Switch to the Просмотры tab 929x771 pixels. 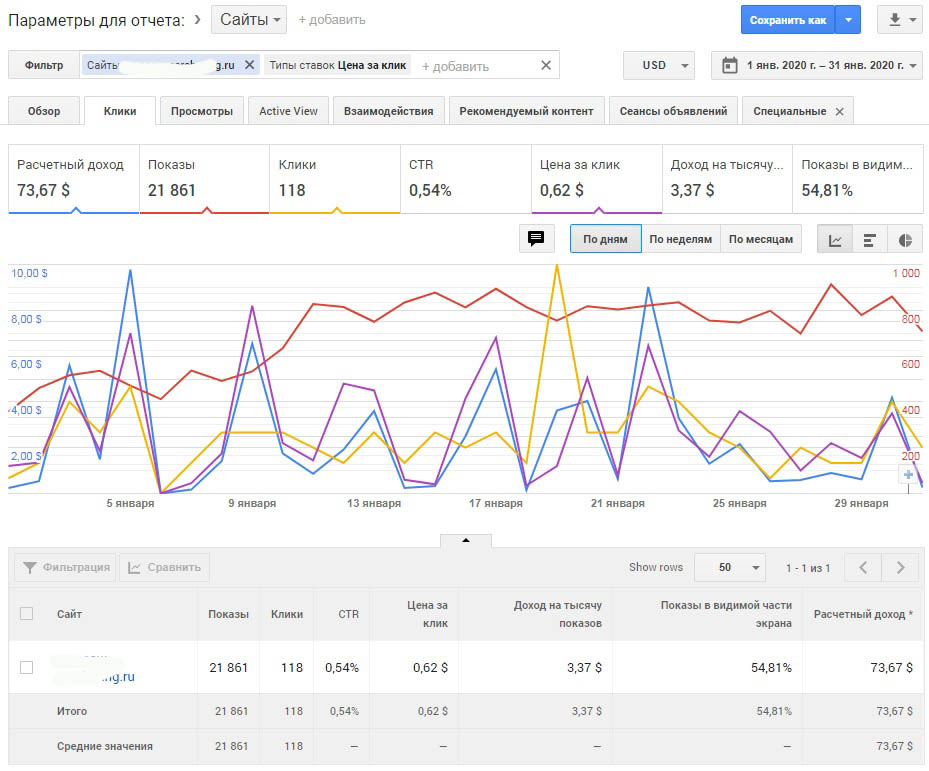point(202,111)
